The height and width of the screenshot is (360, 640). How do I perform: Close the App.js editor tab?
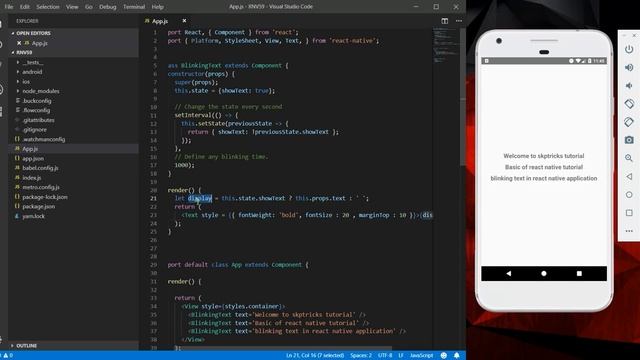pyautogui.click(x=184, y=21)
